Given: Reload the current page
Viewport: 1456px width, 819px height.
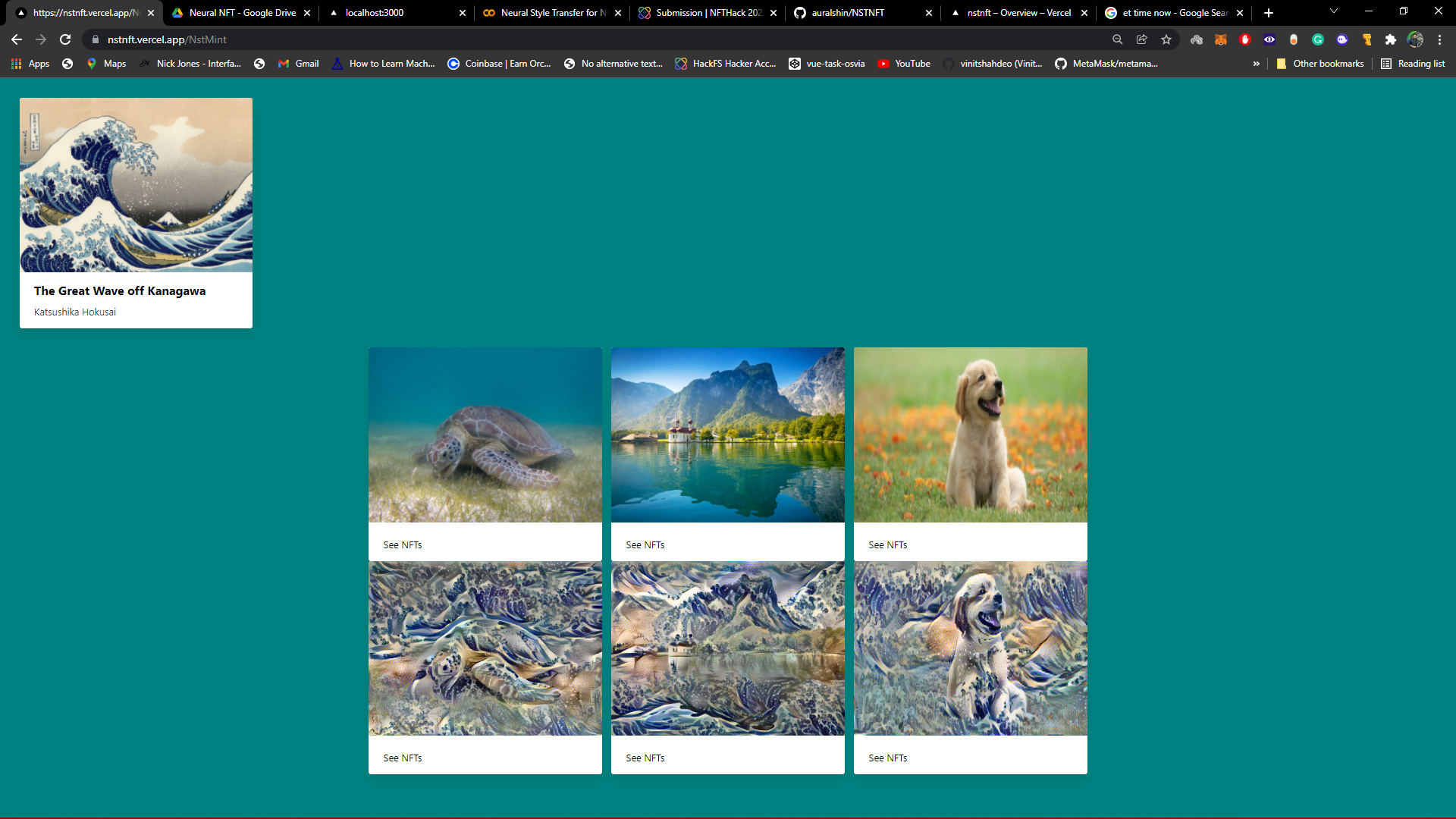Looking at the screenshot, I should pos(65,39).
